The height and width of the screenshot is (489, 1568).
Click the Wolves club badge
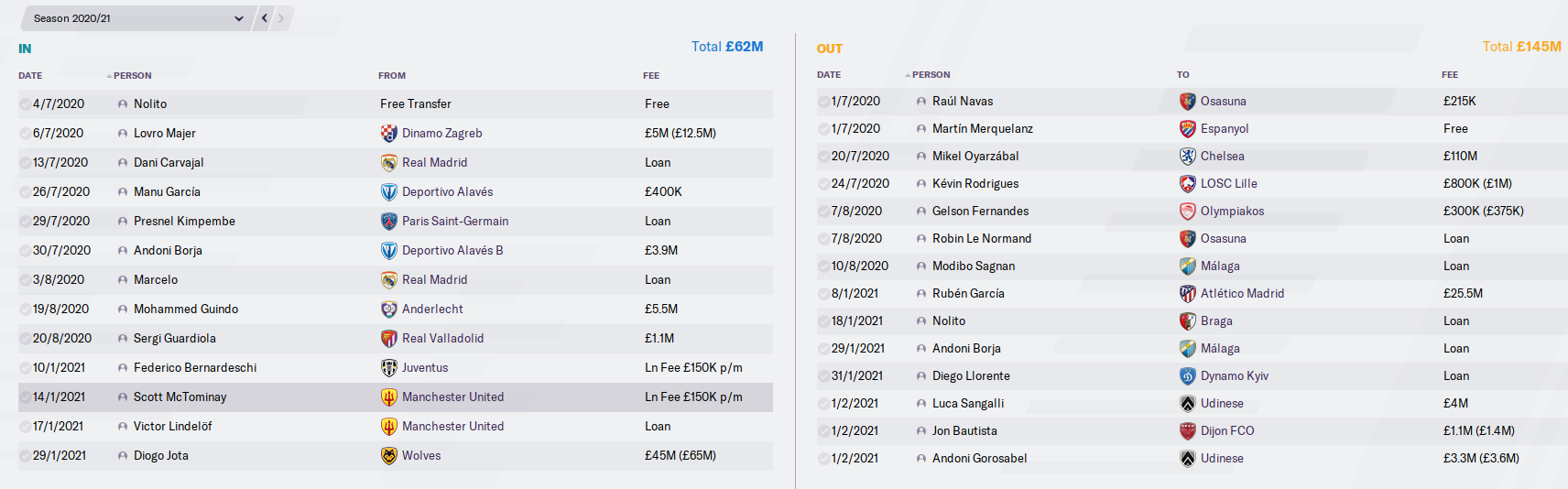pyautogui.click(x=388, y=456)
